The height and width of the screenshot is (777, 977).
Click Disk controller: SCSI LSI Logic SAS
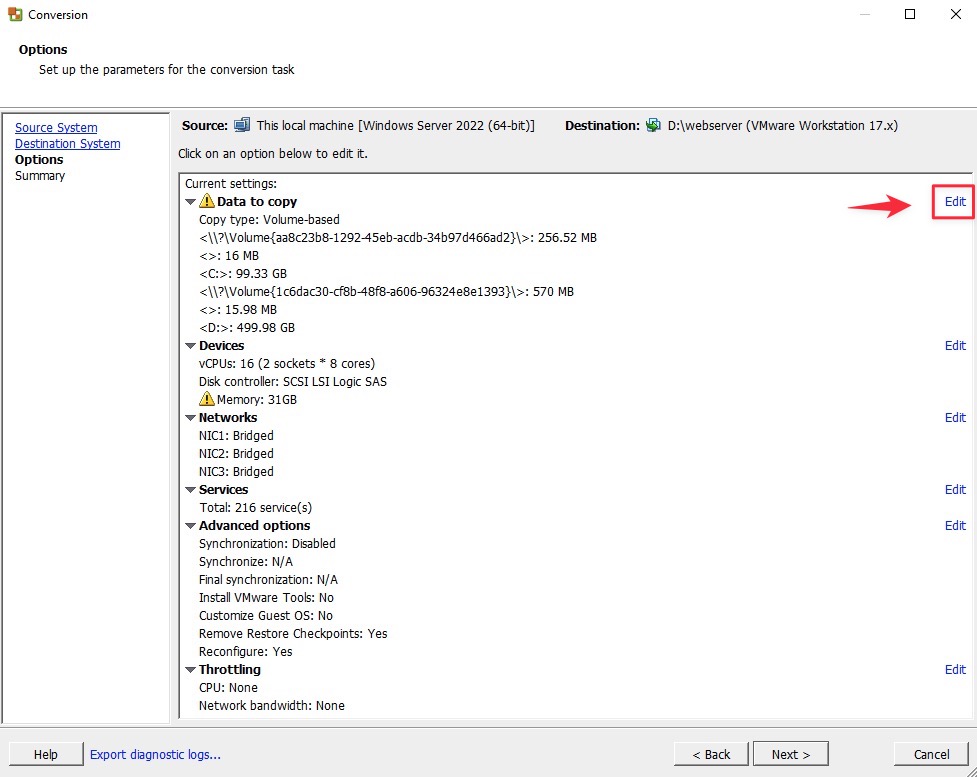(x=293, y=381)
